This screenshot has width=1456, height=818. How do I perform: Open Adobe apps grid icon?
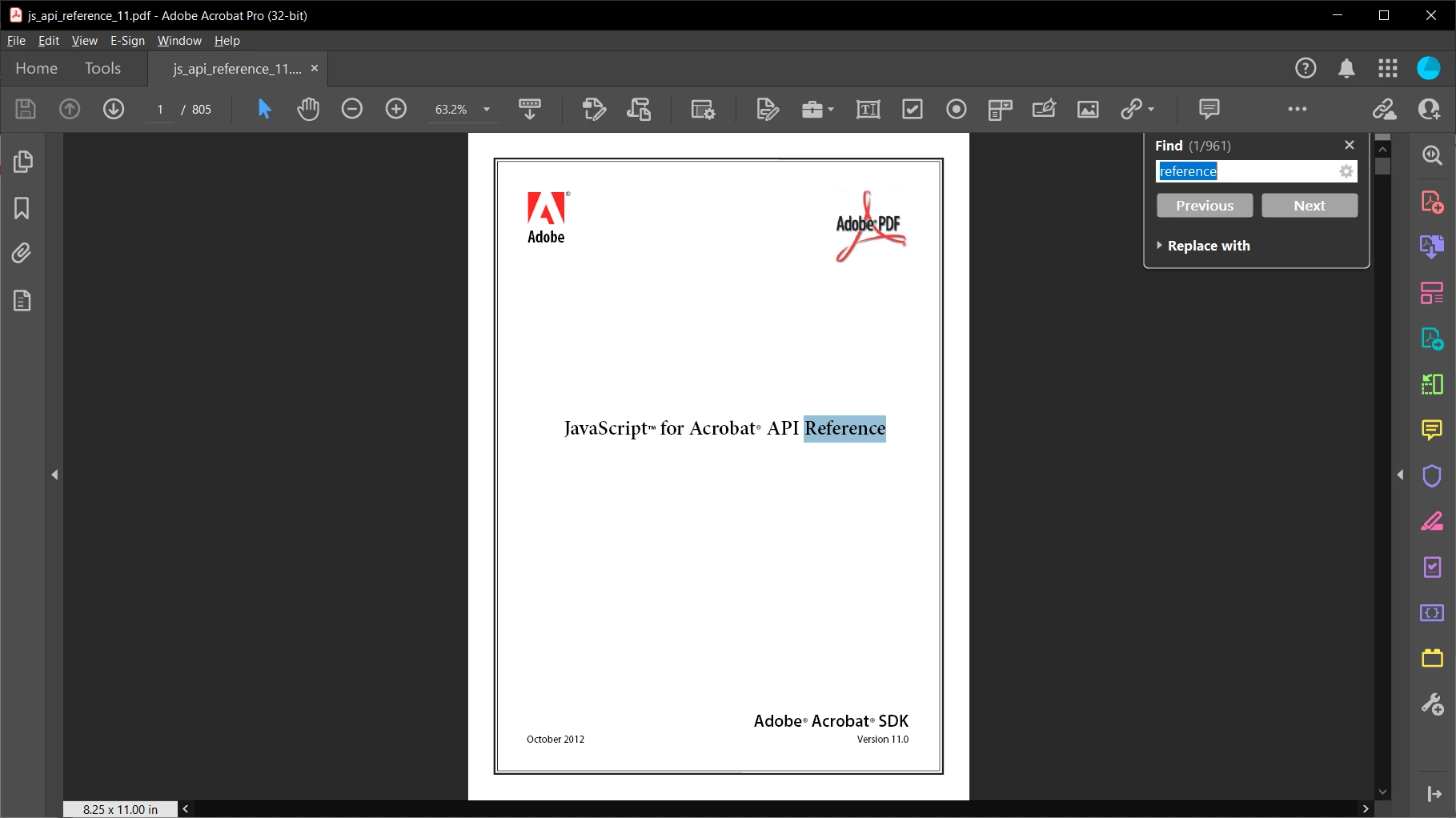click(x=1388, y=69)
